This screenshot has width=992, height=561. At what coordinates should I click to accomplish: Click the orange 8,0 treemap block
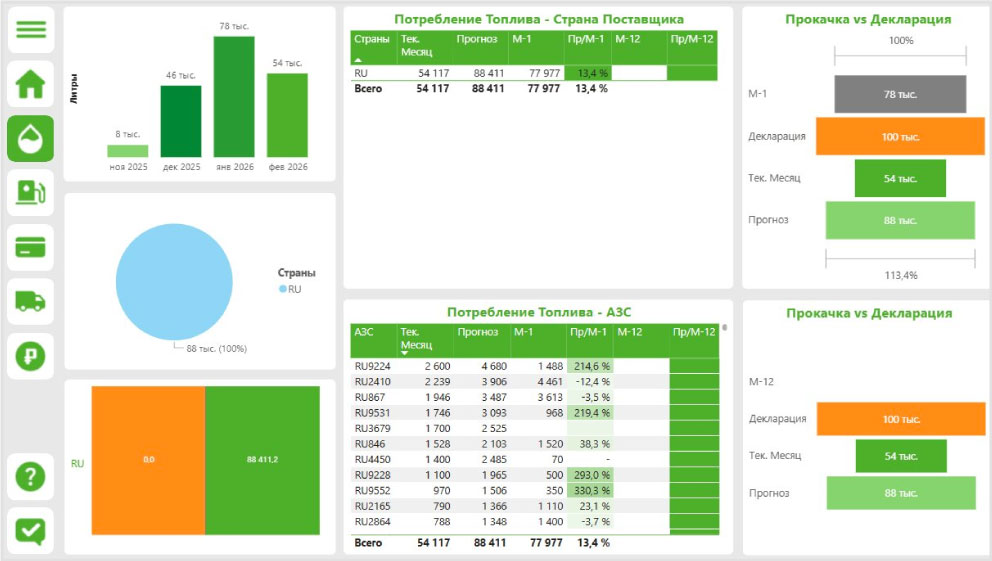[148, 459]
